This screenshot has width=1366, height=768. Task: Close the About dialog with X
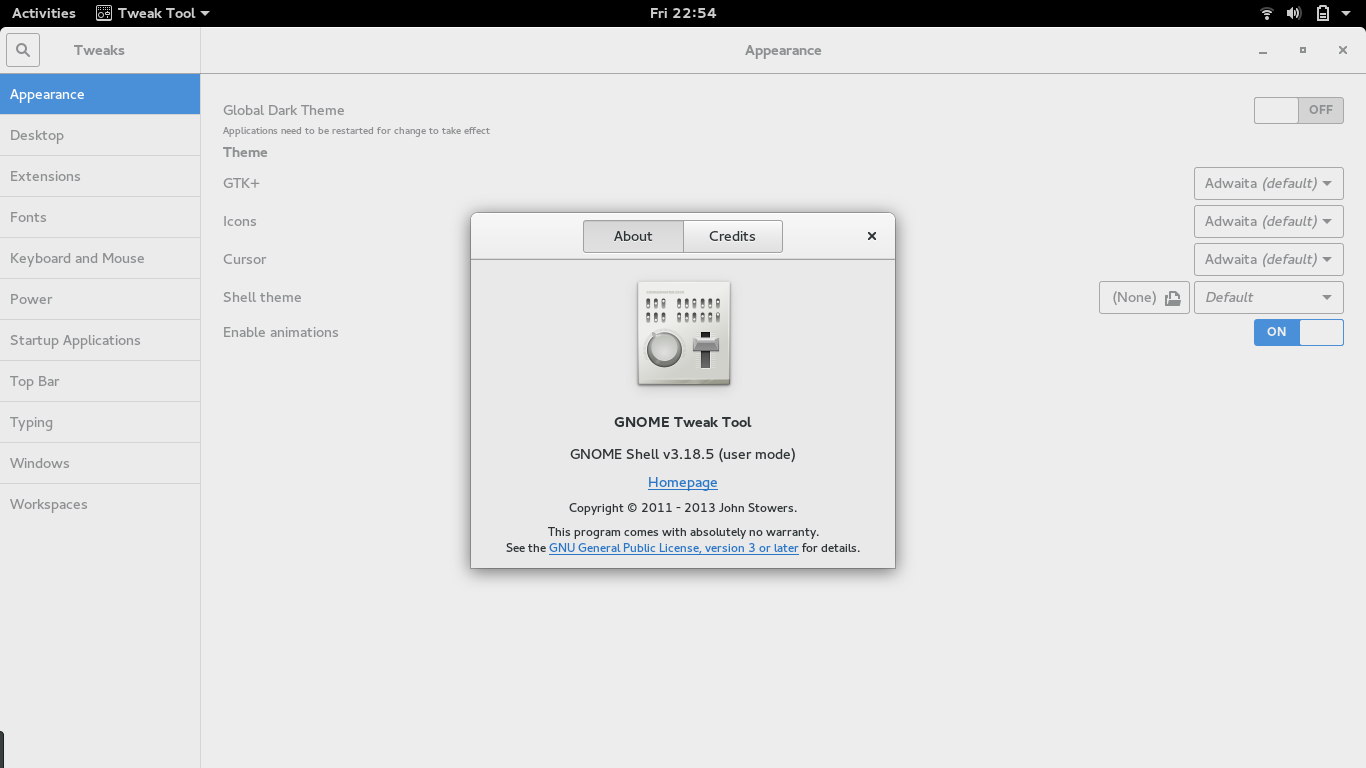tap(872, 236)
